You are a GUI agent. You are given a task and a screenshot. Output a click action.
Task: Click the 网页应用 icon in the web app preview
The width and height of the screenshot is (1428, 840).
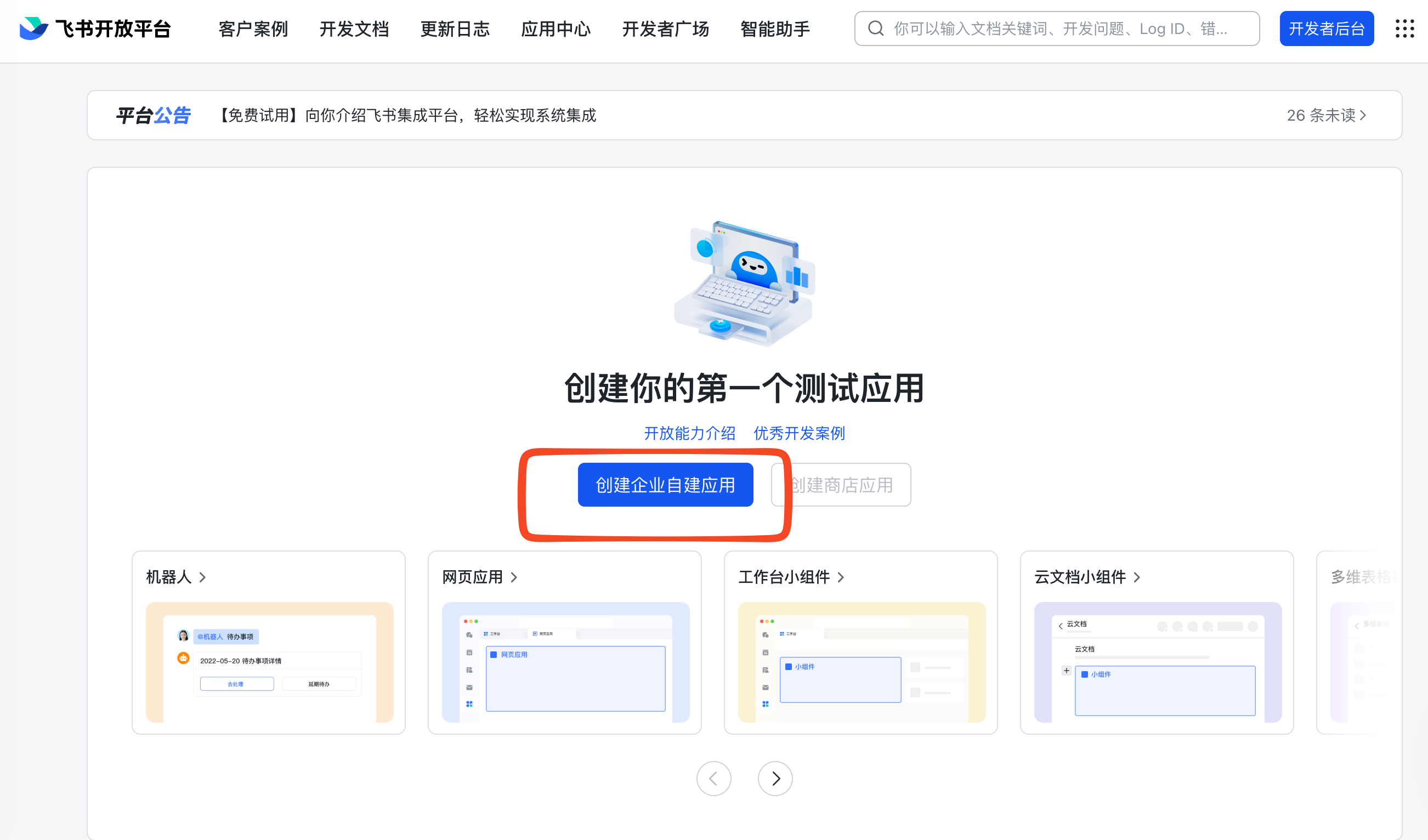pyautogui.click(x=494, y=655)
